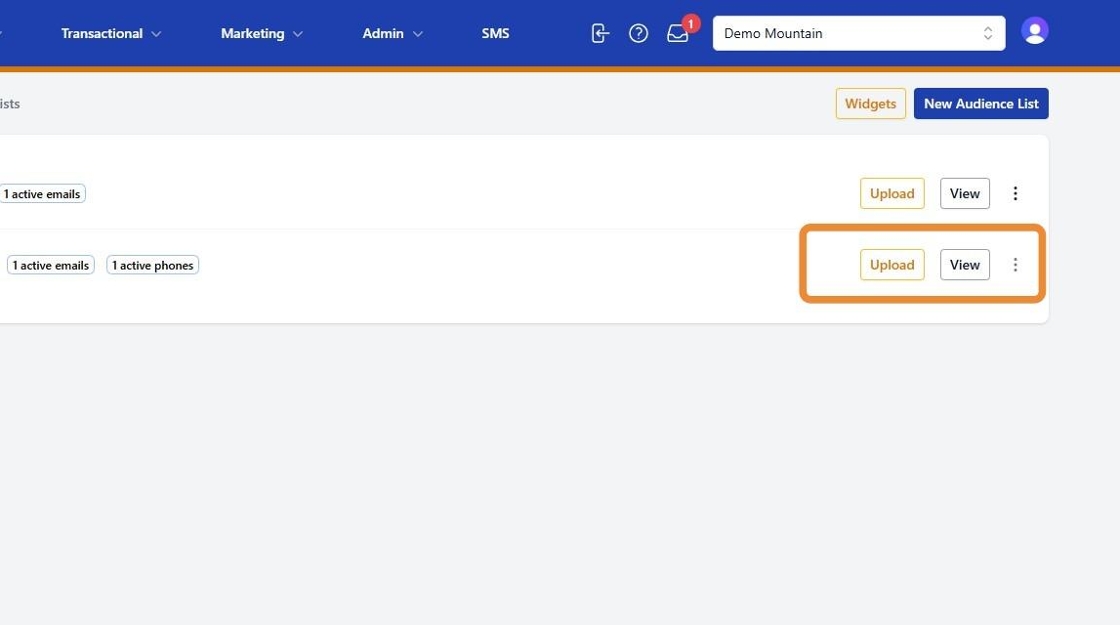Open three-dot menu for first audience list
The height and width of the screenshot is (625, 1120).
(1015, 194)
